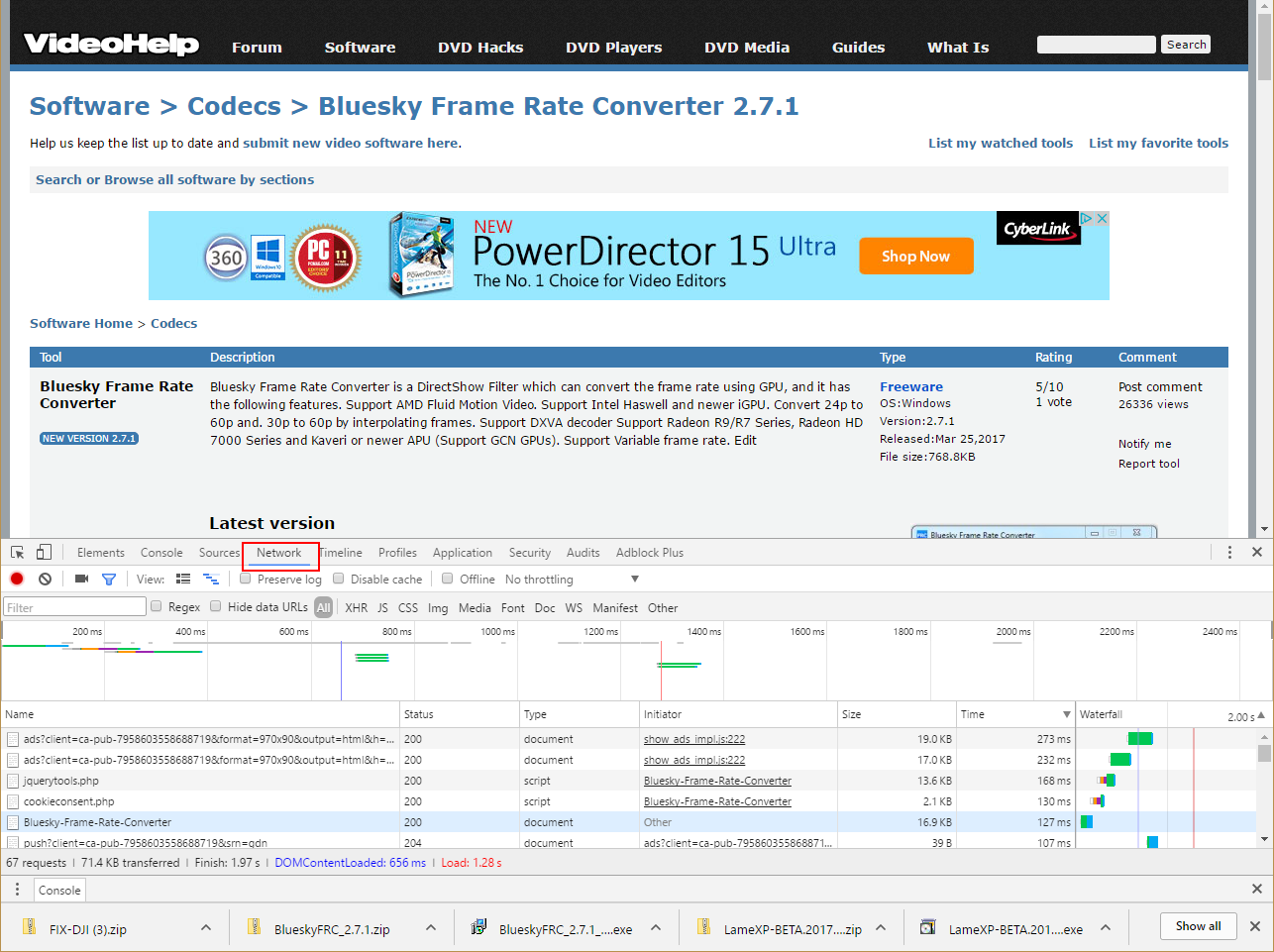Image resolution: width=1274 pixels, height=952 pixels.
Task: Select the Network tab
Action: coord(279,553)
